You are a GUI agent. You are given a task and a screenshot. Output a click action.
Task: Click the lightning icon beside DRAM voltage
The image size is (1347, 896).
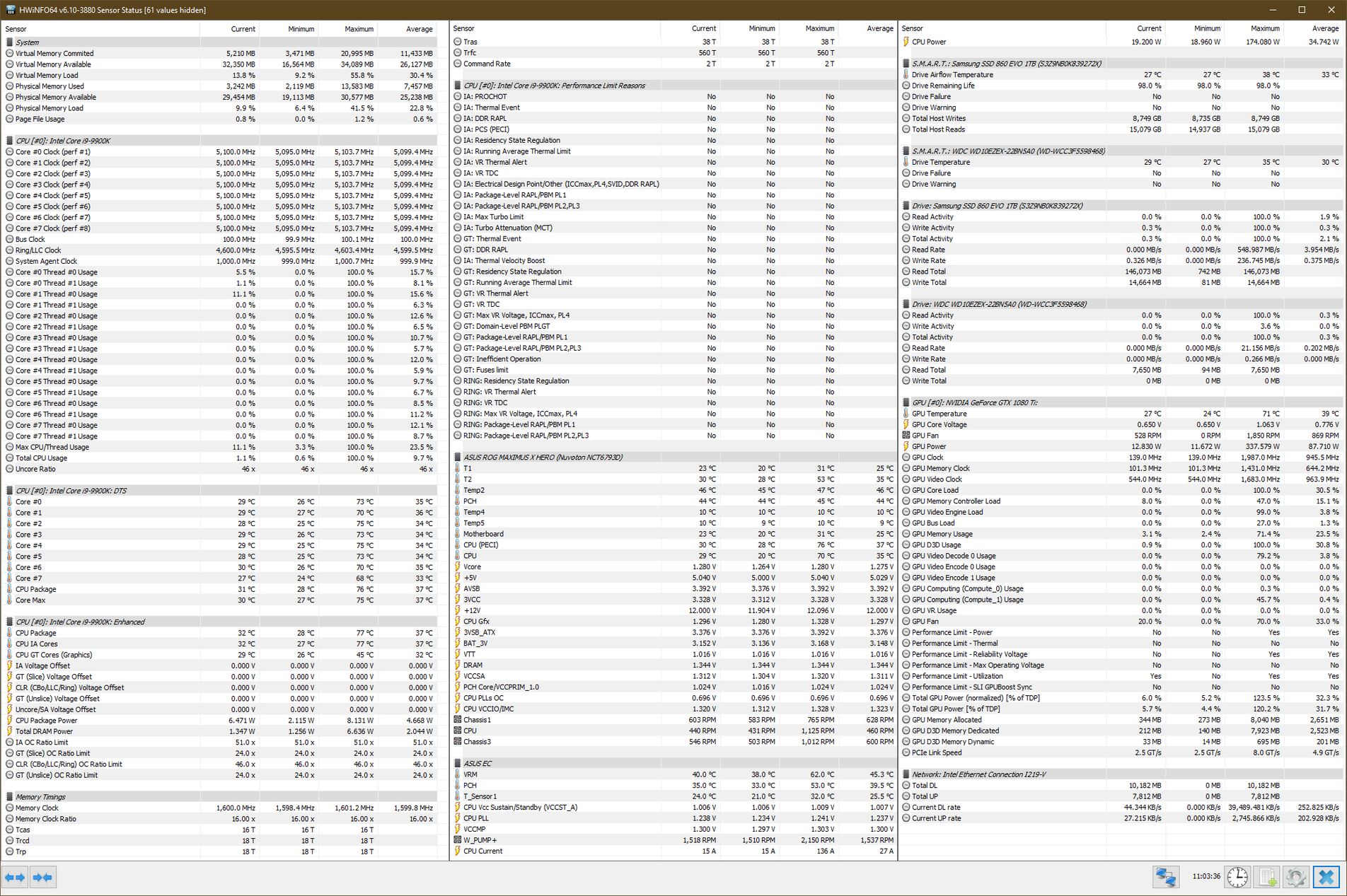click(x=457, y=665)
